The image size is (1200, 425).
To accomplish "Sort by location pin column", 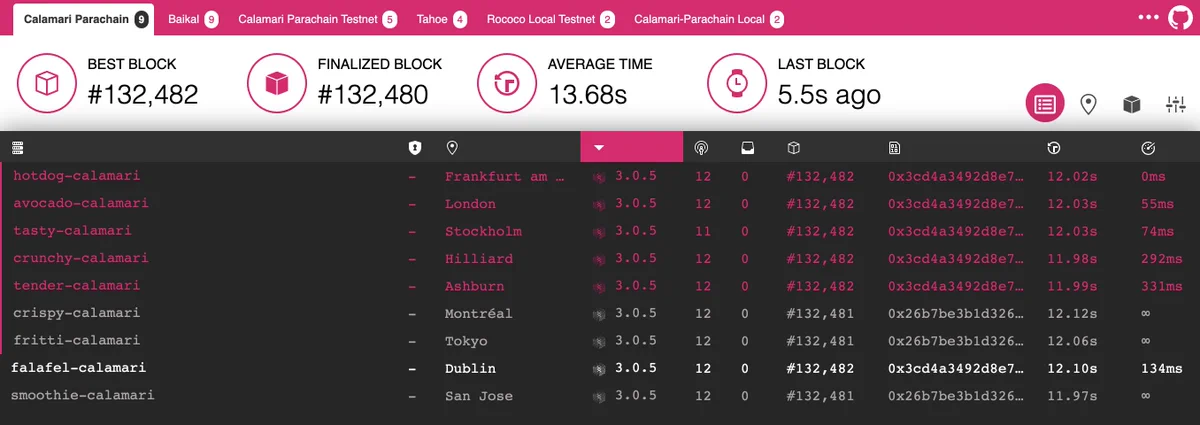I will coord(452,148).
